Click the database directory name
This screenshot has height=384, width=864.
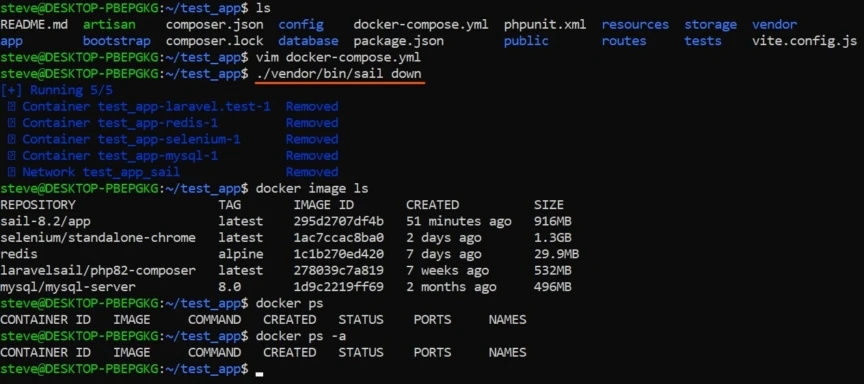coord(308,41)
